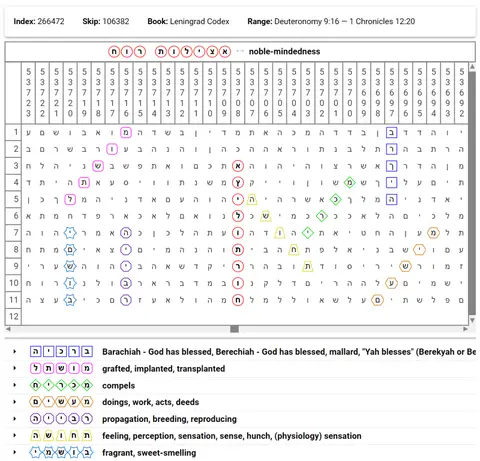Click the blue star bet in row 11

point(70,300)
